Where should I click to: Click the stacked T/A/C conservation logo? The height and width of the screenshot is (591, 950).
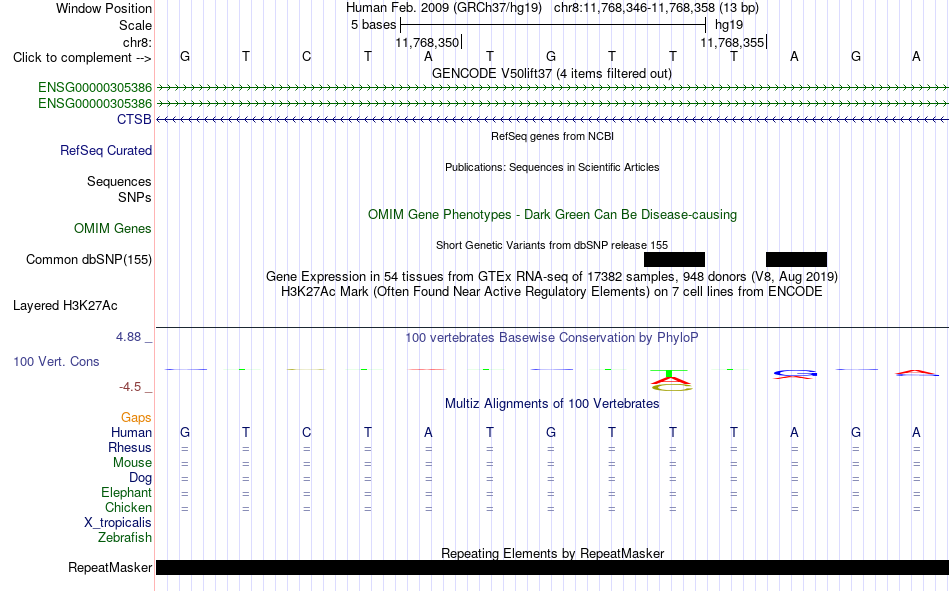click(x=671, y=379)
